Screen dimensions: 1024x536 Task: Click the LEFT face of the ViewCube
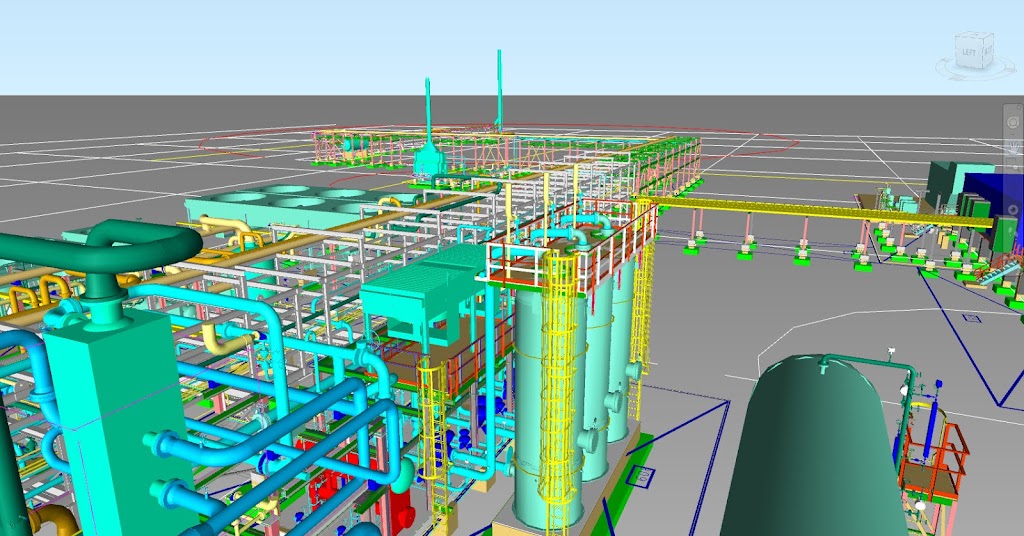(968, 53)
